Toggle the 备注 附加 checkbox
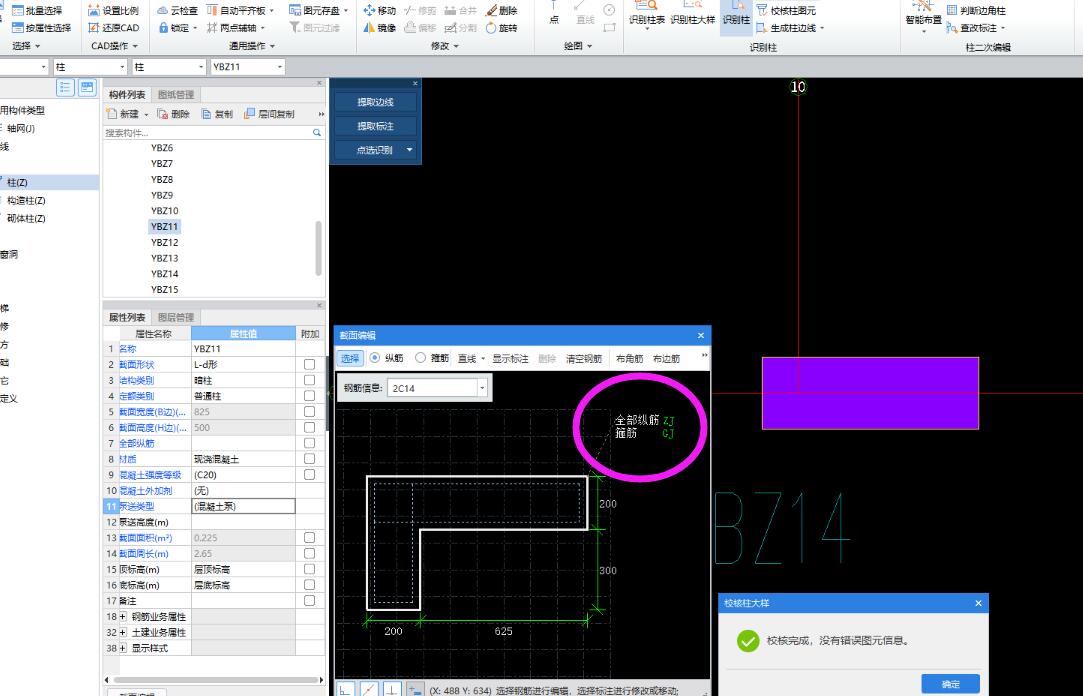The height and width of the screenshot is (696, 1083). (x=309, y=601)
